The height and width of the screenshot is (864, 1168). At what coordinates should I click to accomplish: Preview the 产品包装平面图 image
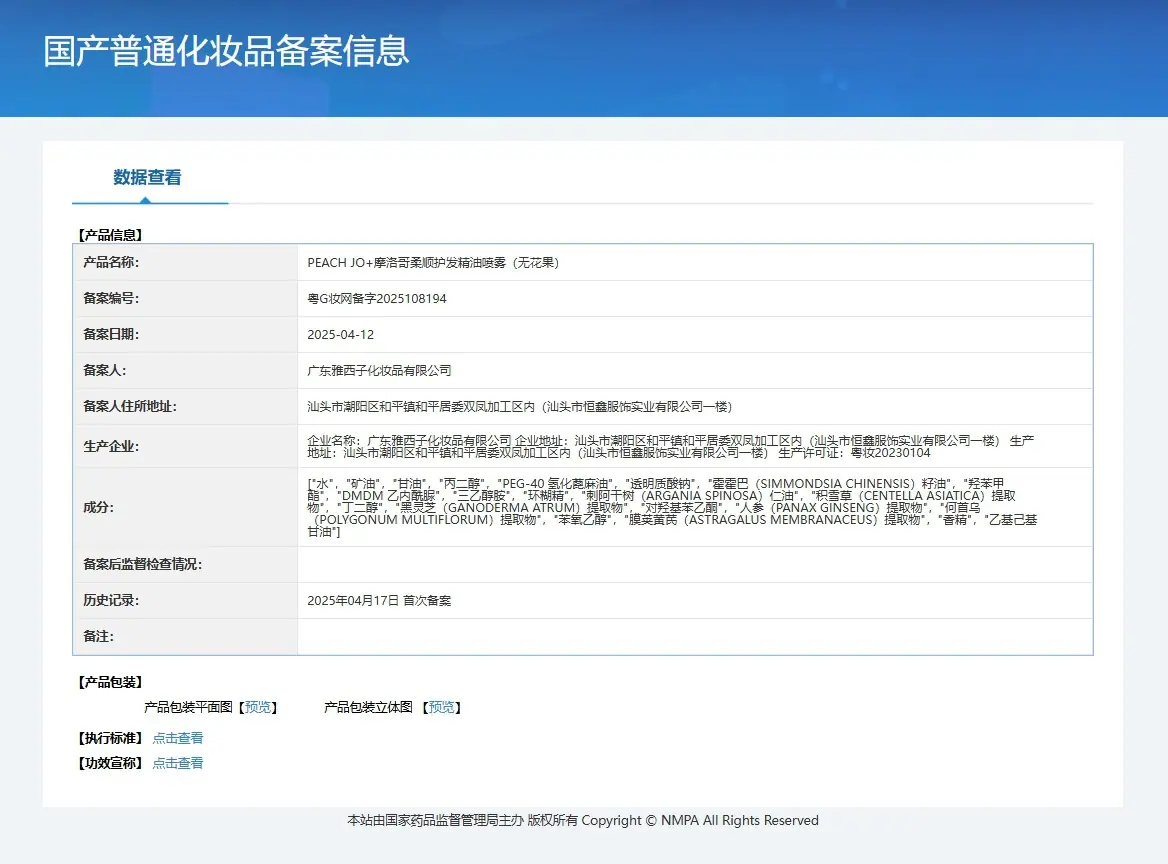(258, 707)
